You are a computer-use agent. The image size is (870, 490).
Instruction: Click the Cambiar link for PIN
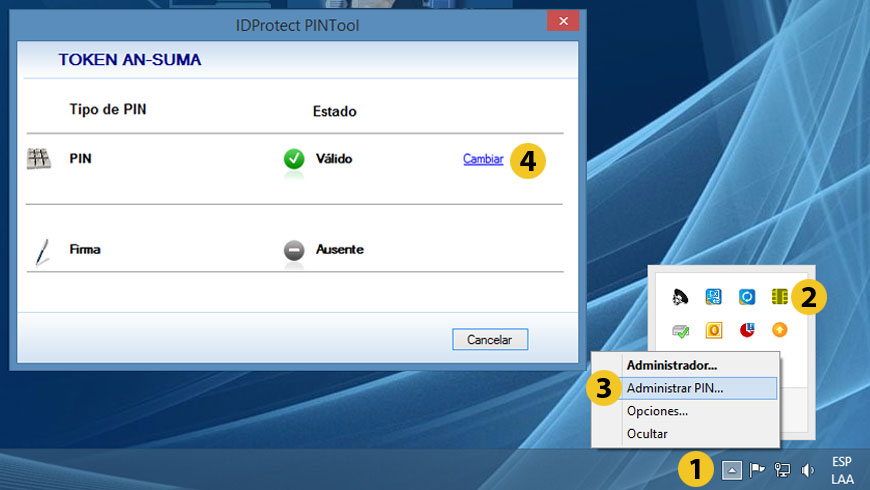click(483, 159)
